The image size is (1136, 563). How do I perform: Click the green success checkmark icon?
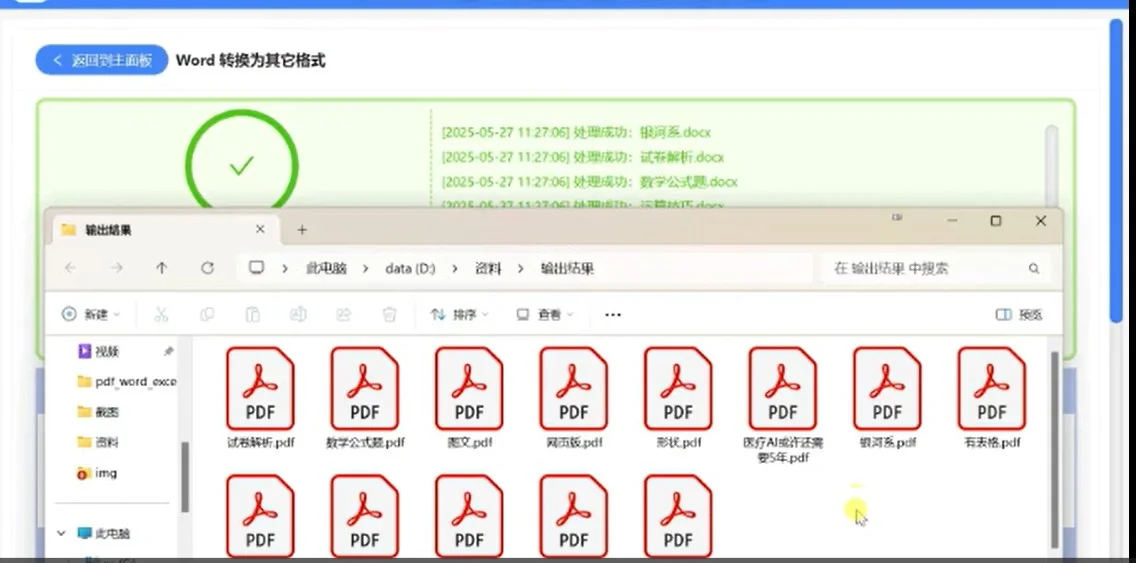(x=241, y=166)
